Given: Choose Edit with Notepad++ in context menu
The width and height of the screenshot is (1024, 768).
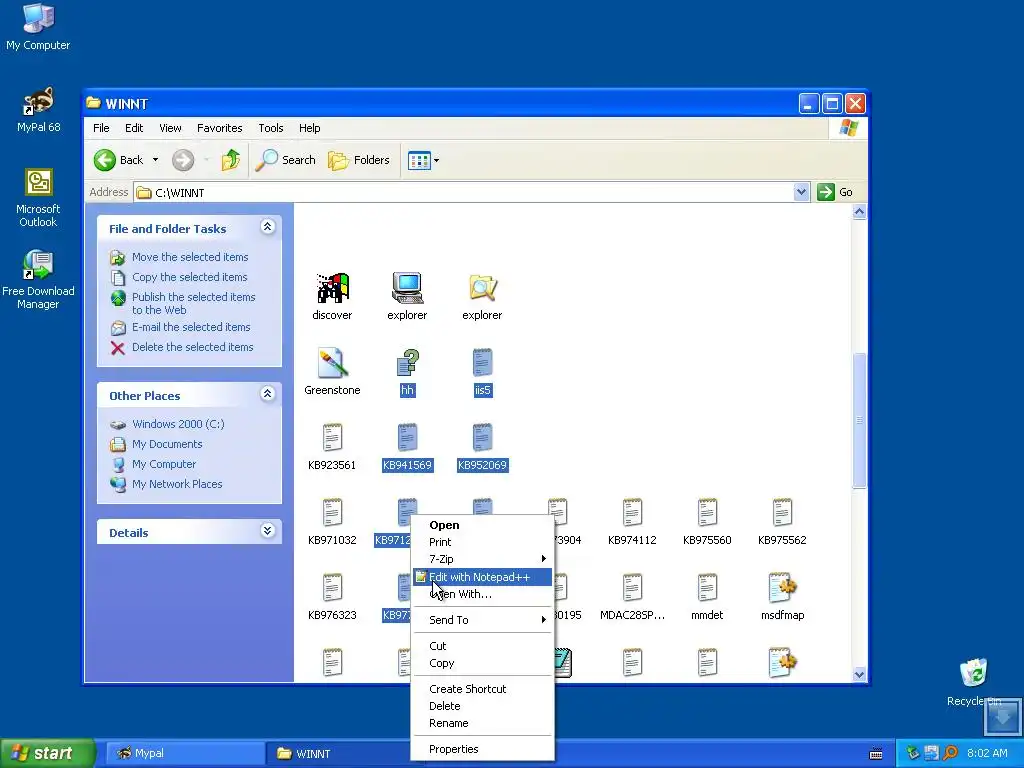Looking at the screenshot, I should tap(483, 577).
